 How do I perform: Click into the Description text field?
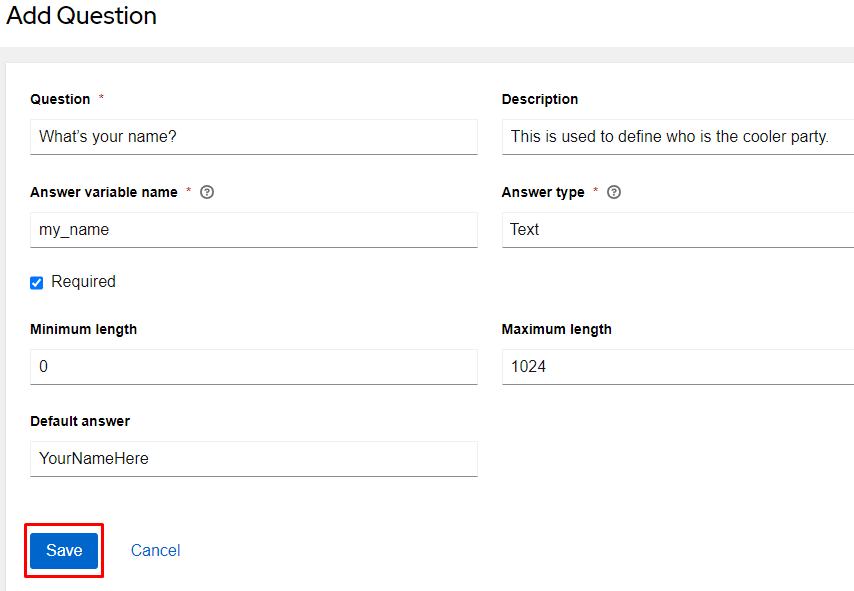point(677,137)
